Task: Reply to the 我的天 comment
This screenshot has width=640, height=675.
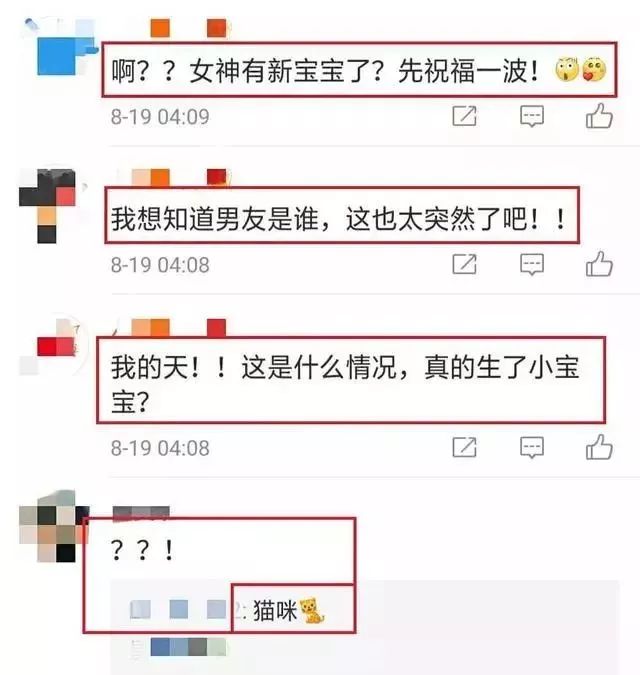Action: 532,448
